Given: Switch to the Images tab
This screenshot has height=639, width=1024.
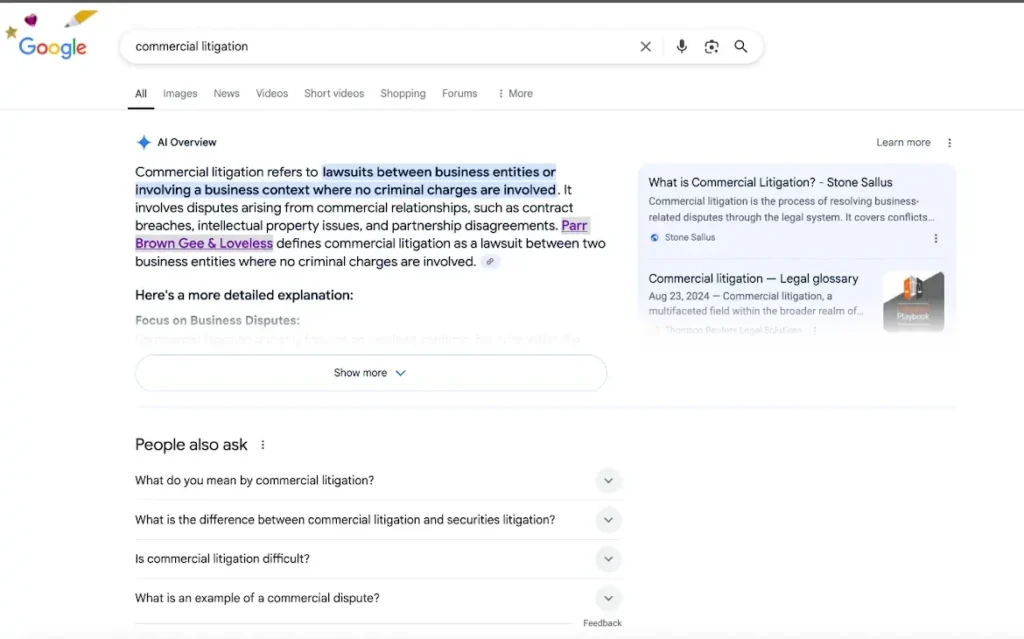Looking at the screenshot, I should click(x=180, y=93).
